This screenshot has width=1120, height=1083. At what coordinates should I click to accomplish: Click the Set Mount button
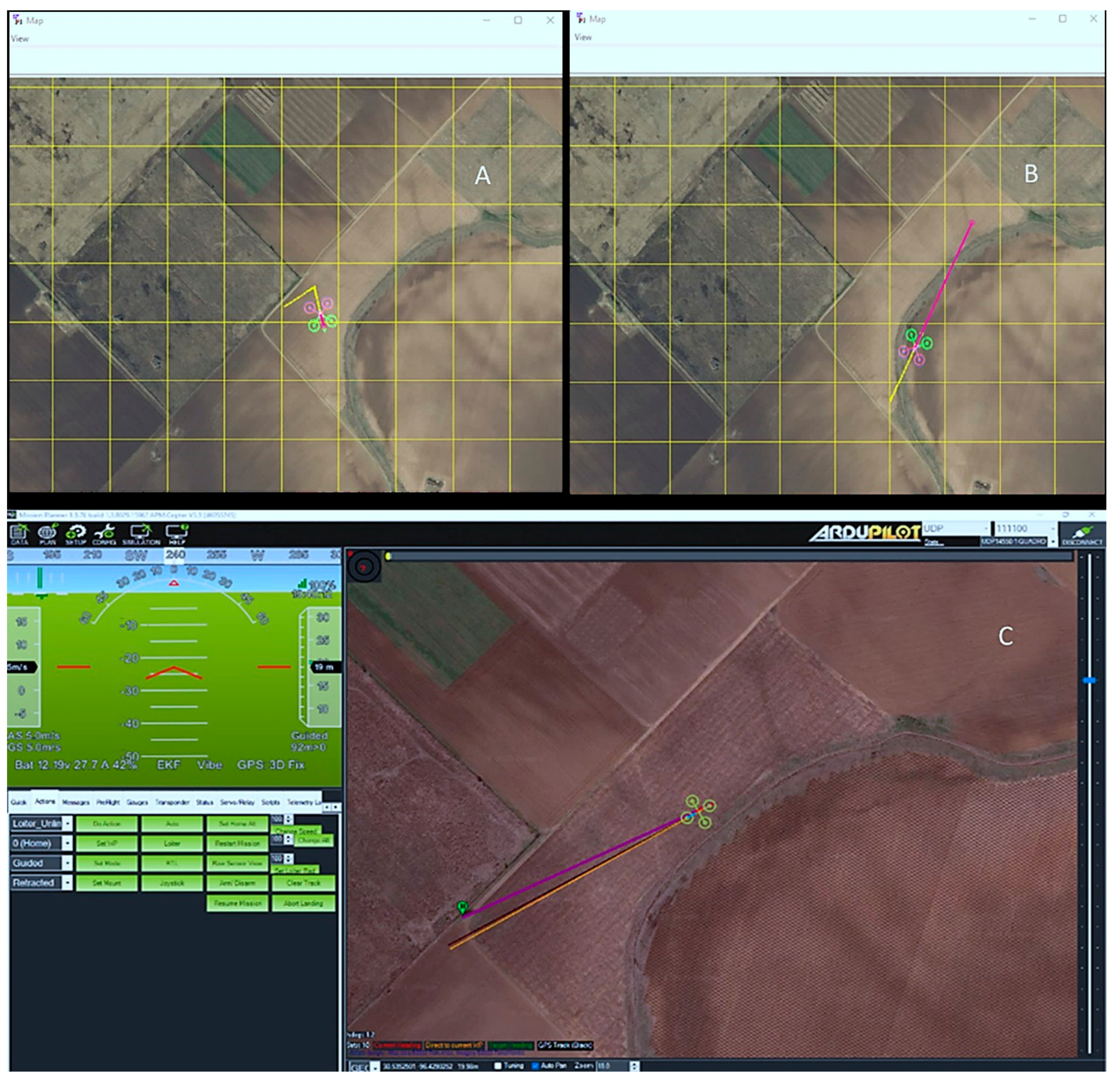point(107,883)
